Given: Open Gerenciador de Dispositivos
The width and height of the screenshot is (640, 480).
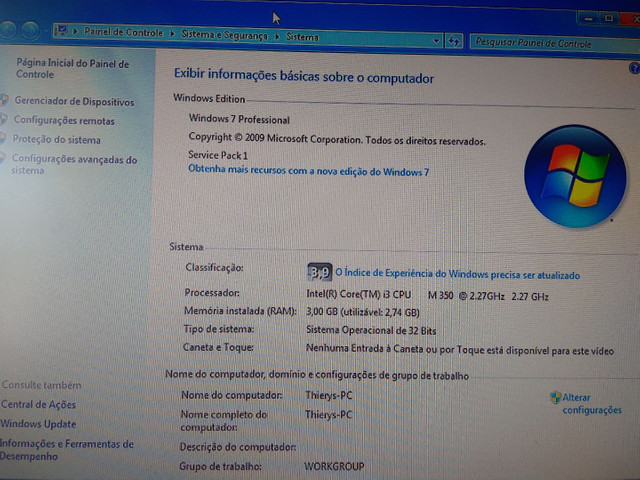Looking at the screenshot, I should [x=74, y=101].
